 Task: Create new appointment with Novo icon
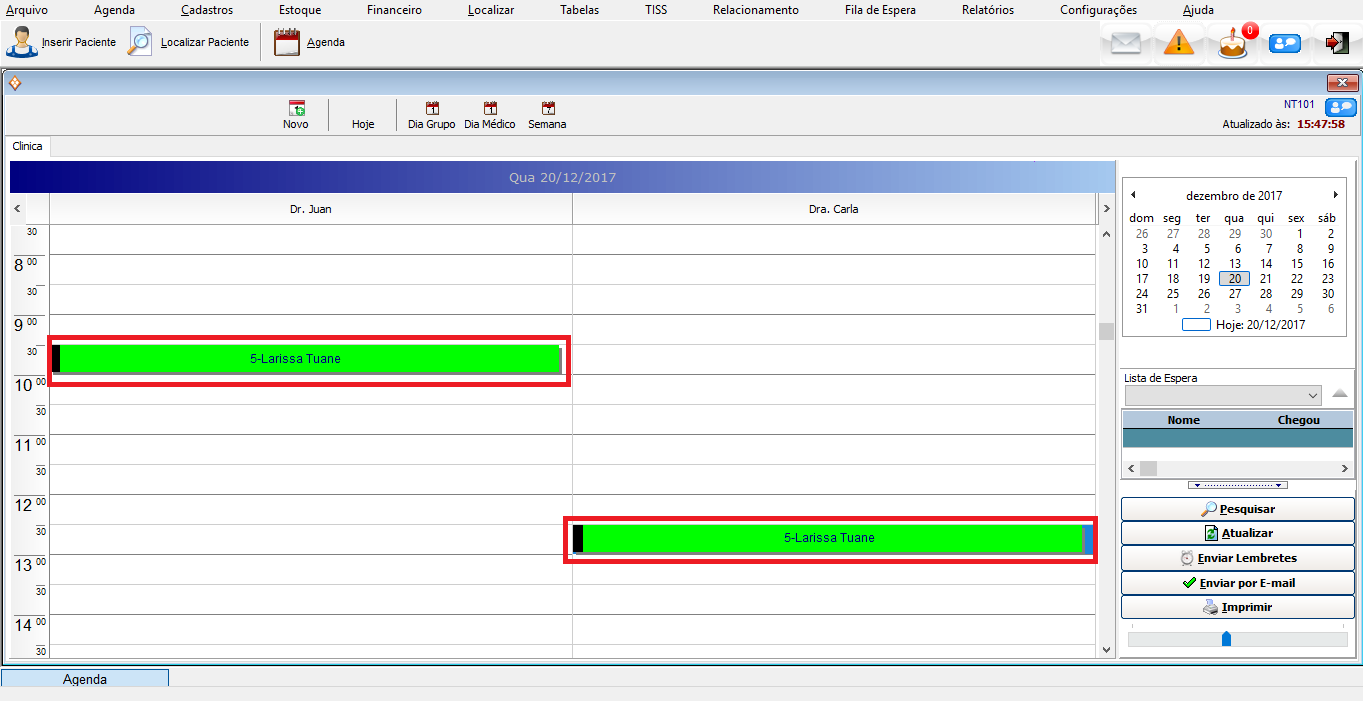[x=296, y=109]
